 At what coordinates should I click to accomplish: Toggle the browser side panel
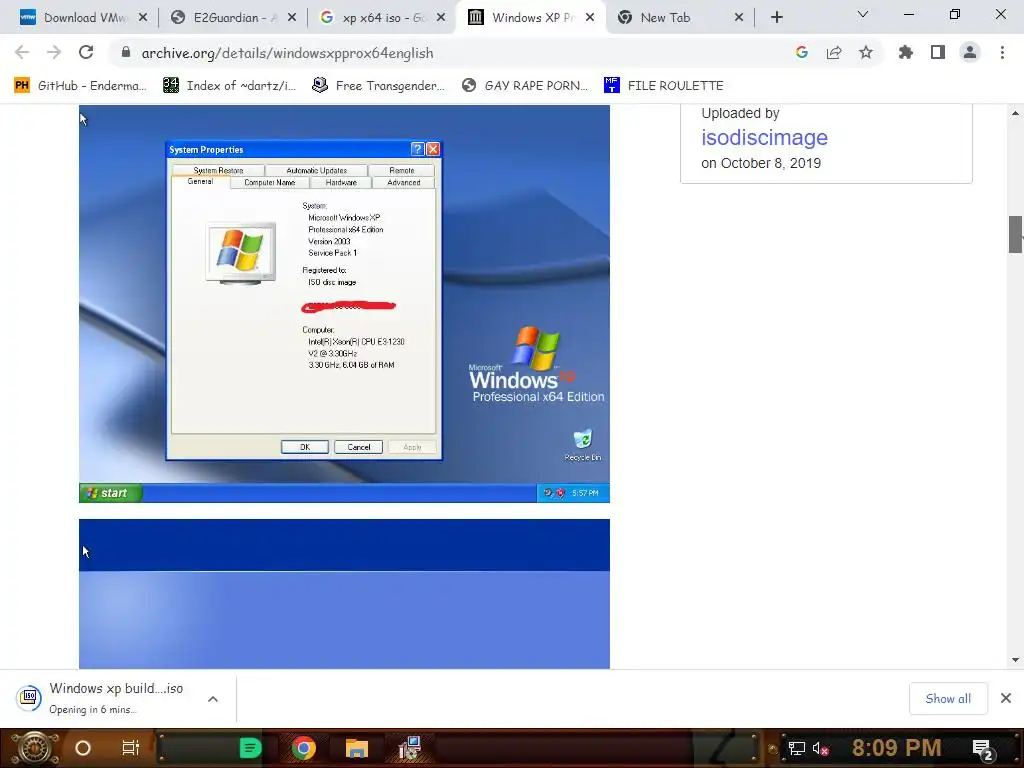938,52
